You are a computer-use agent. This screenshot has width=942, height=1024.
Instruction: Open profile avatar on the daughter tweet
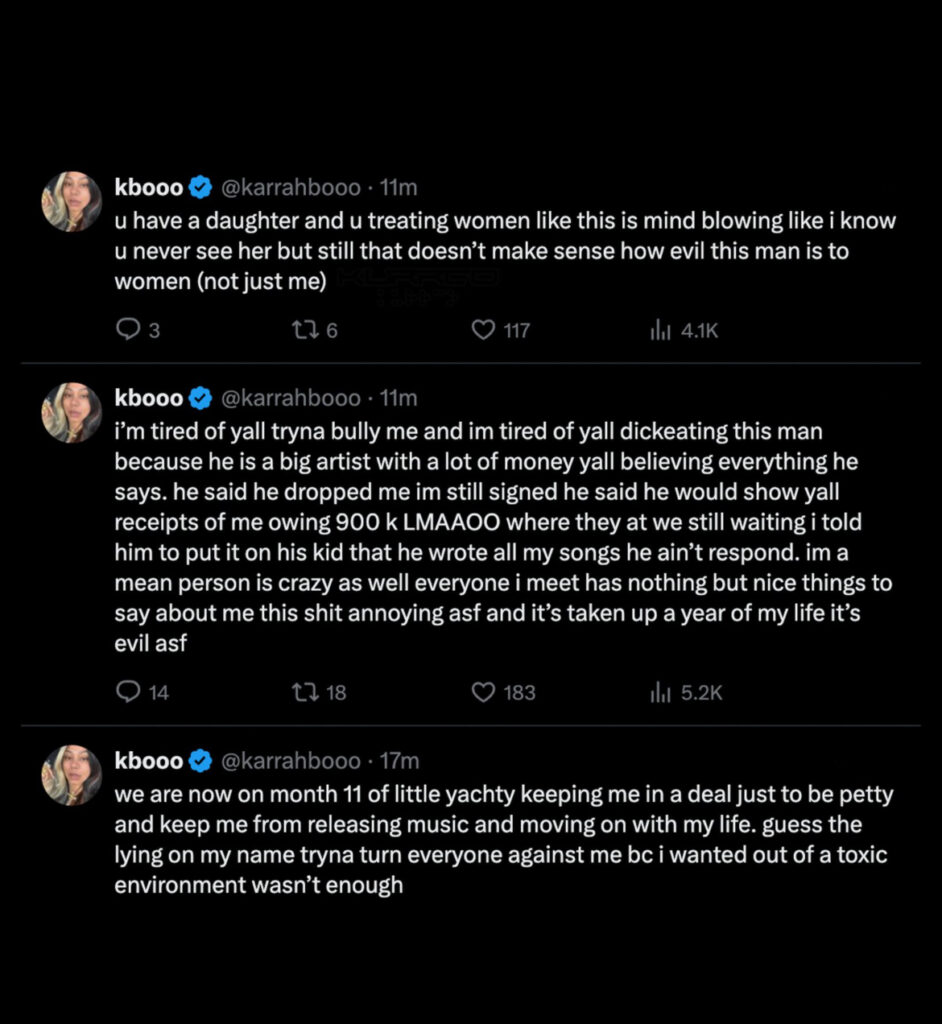[71, 201]
